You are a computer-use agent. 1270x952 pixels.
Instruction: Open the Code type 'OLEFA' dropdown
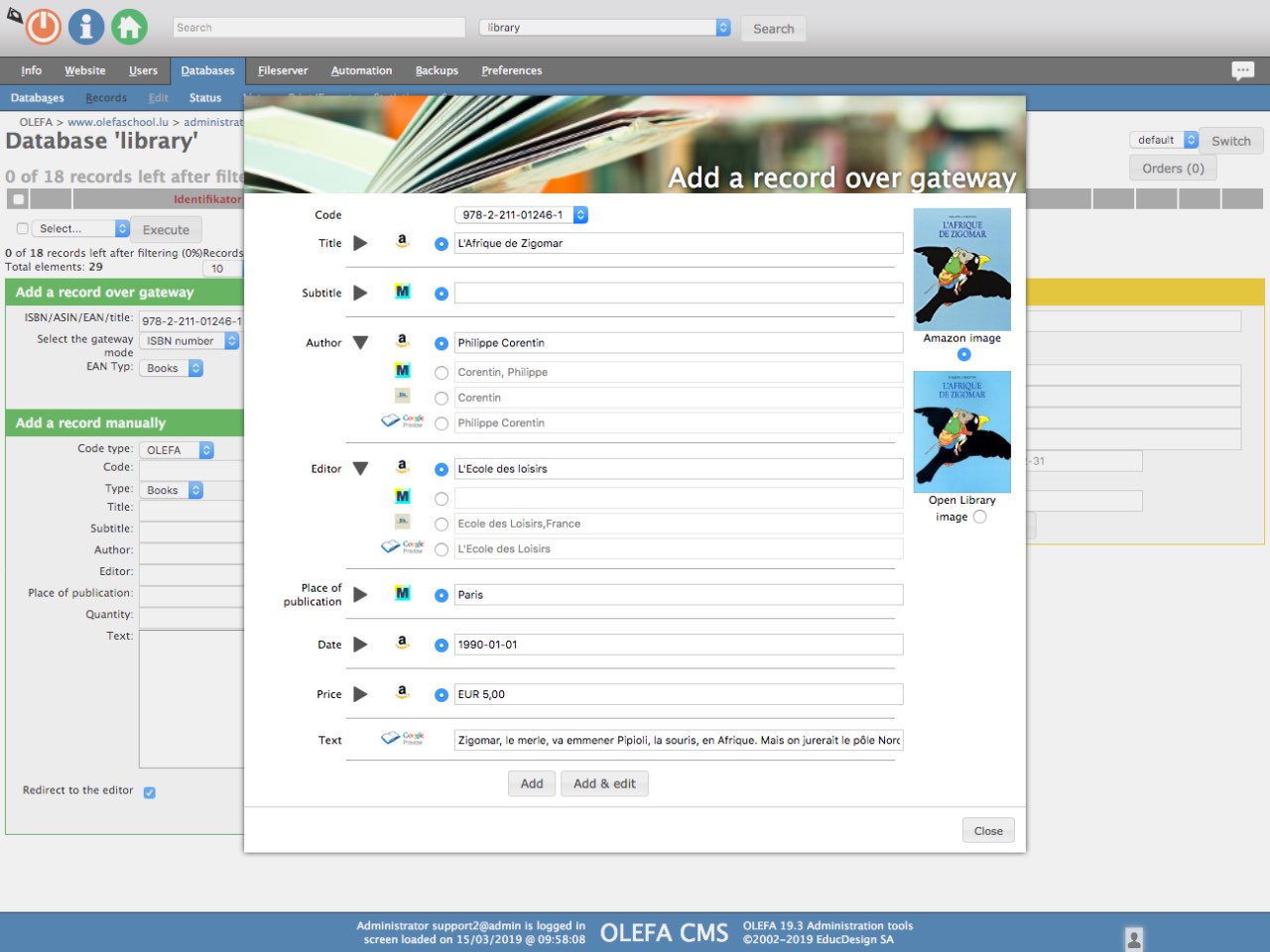(x=177, y=449)
